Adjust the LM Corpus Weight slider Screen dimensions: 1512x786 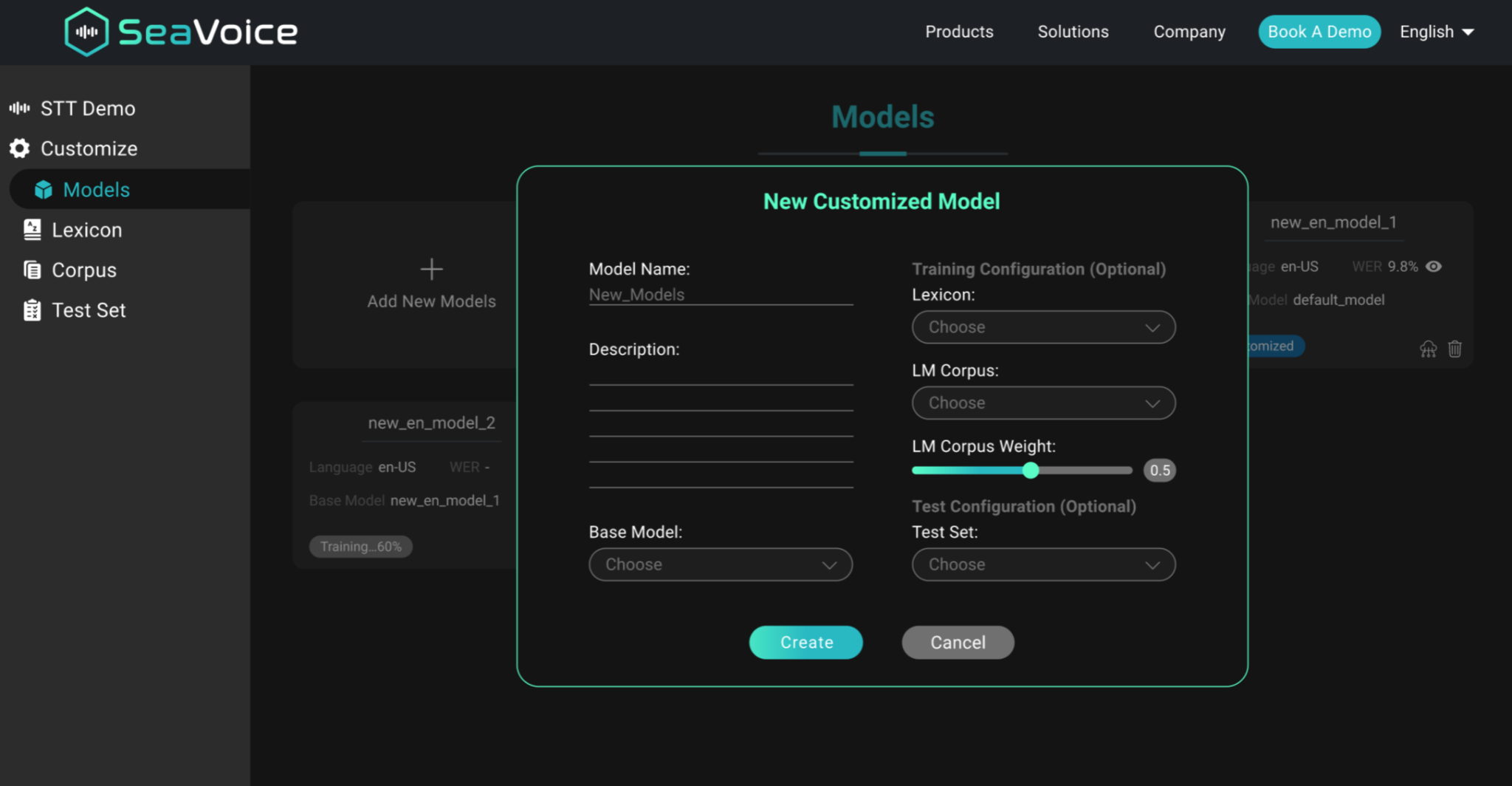pos(1031,470)
